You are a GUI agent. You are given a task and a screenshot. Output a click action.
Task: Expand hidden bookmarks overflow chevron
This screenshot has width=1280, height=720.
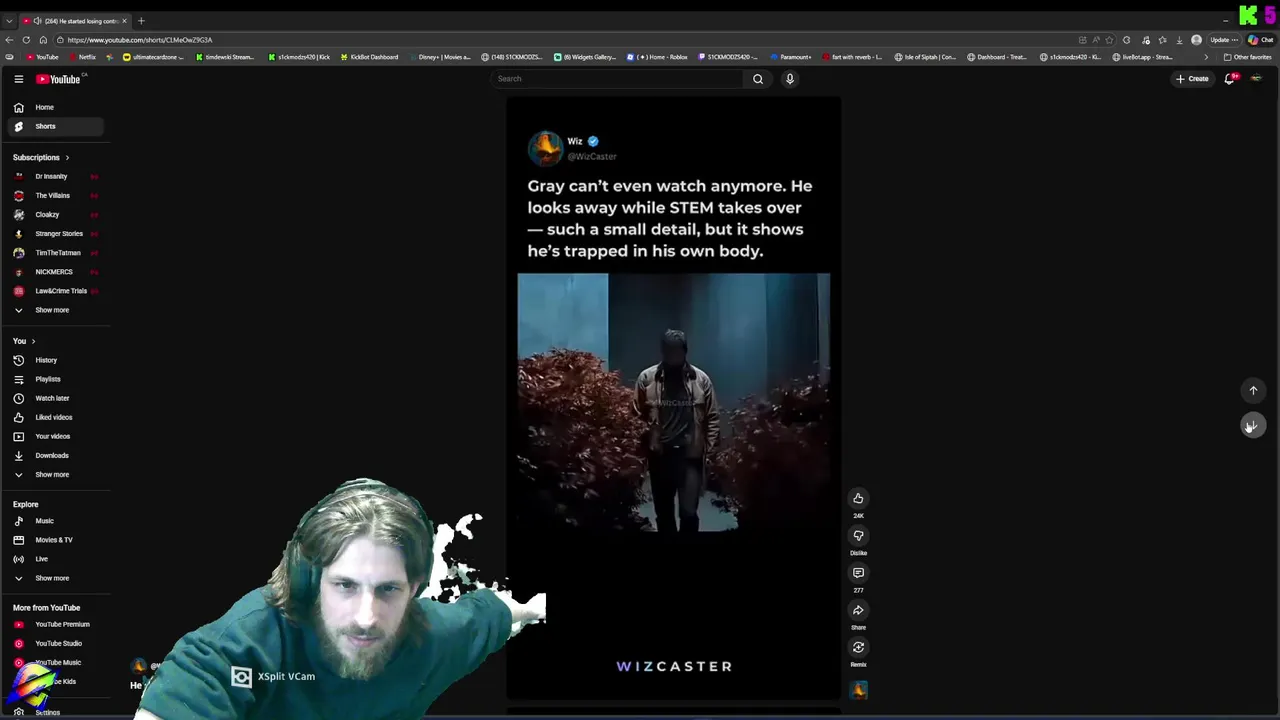[1206, 57]
